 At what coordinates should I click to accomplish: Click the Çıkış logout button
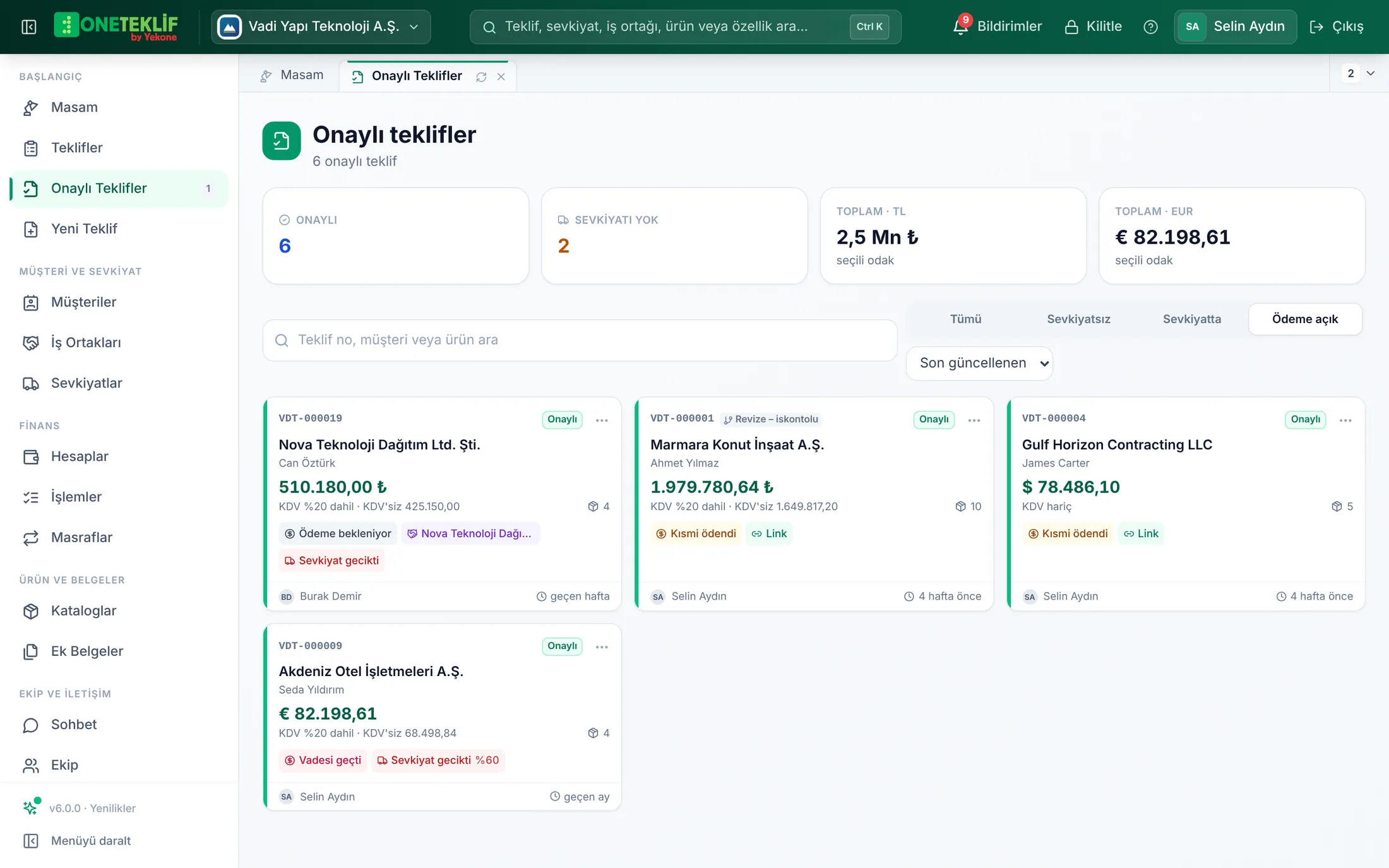(x=1337, y=27)
